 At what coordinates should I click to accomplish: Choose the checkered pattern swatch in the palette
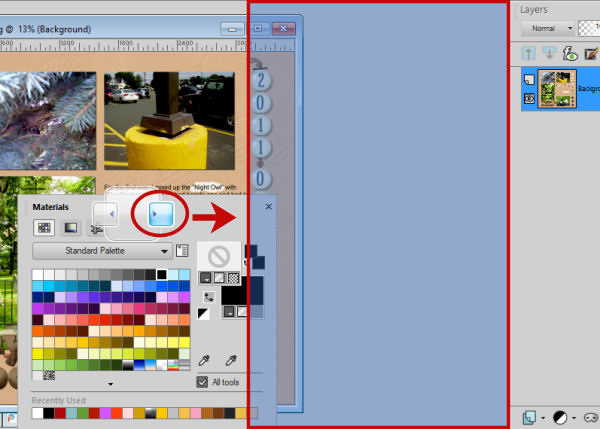coord(49,376)
